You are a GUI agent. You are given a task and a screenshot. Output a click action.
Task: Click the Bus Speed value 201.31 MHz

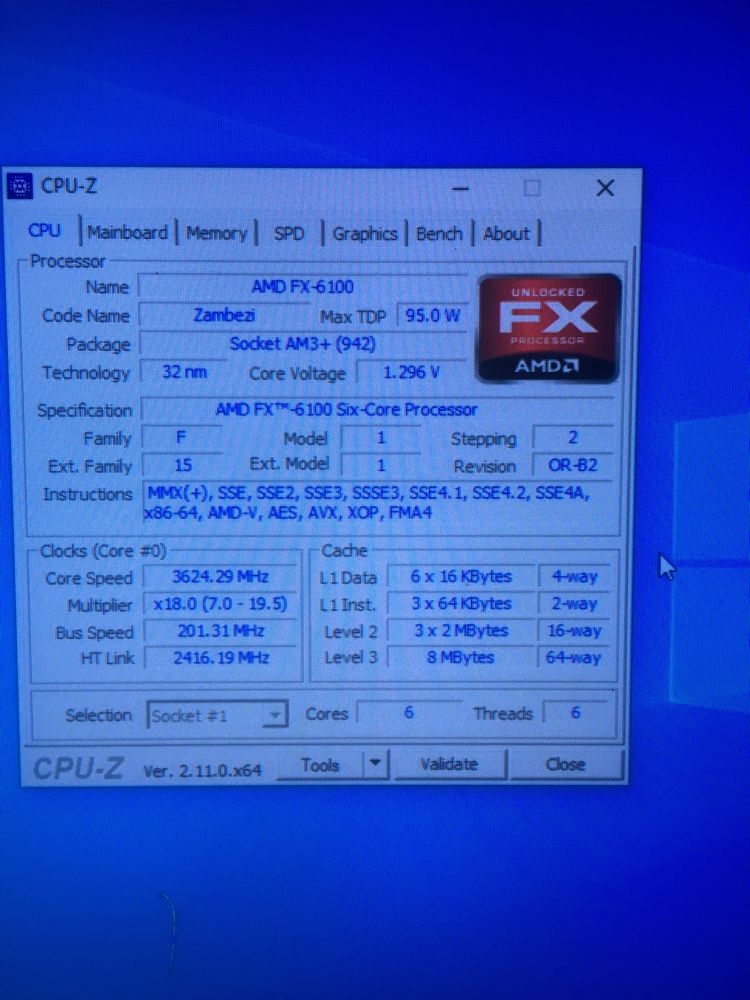221,631
